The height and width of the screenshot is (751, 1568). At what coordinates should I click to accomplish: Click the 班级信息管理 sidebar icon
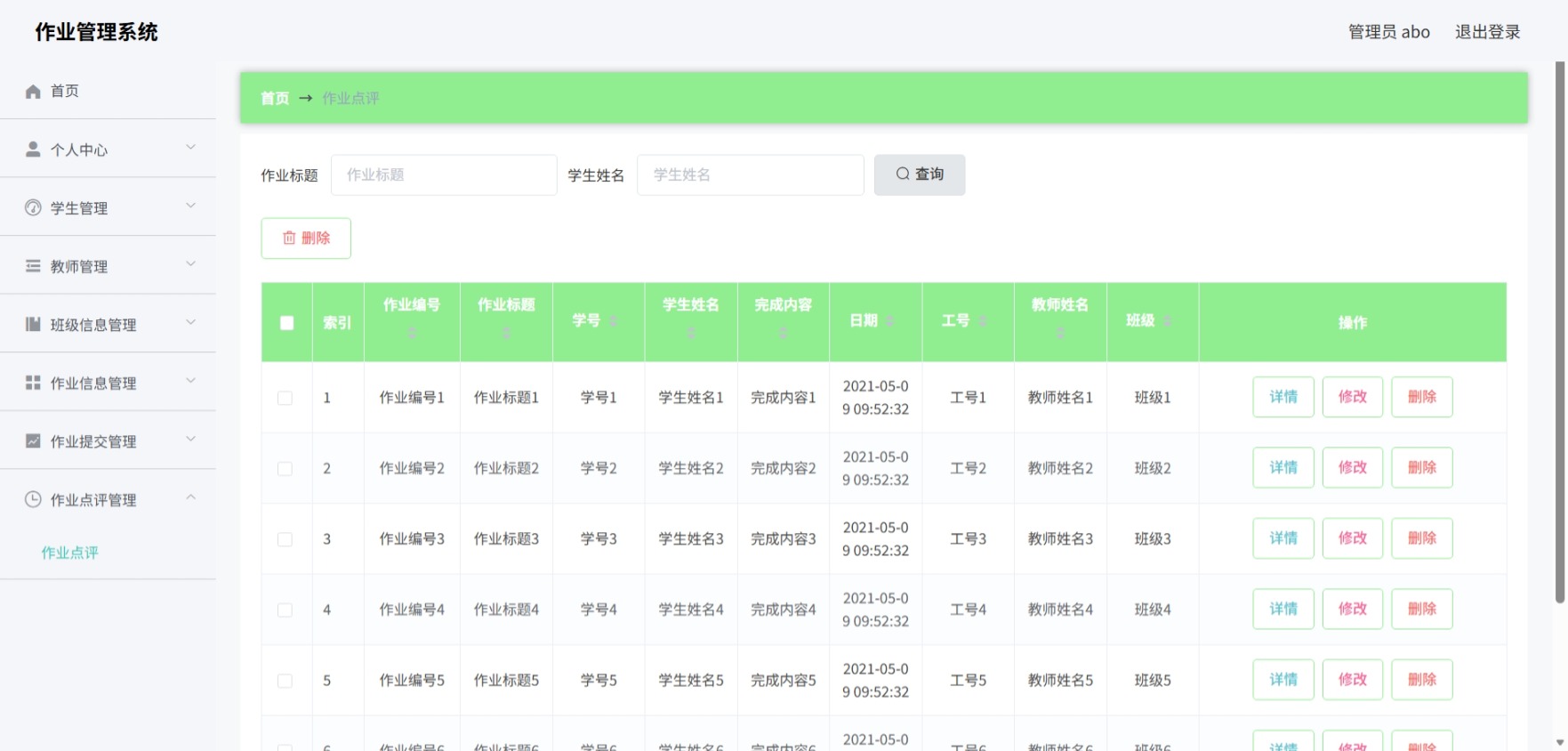(33, 324)
